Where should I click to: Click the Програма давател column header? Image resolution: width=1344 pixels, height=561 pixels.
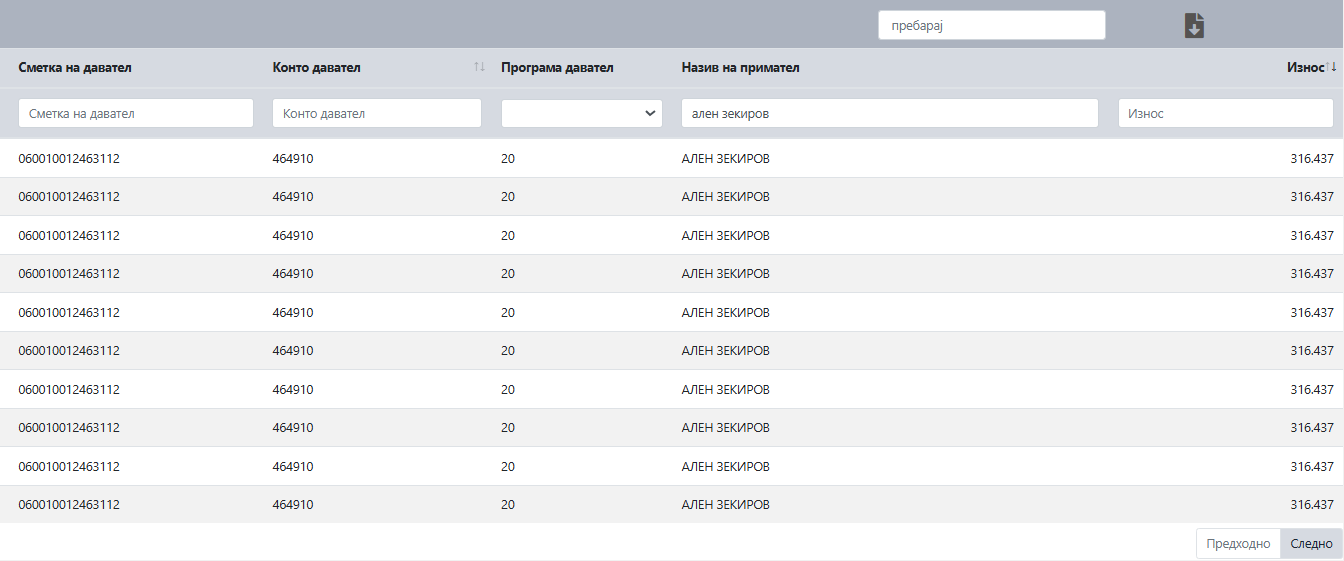[557, 68]
